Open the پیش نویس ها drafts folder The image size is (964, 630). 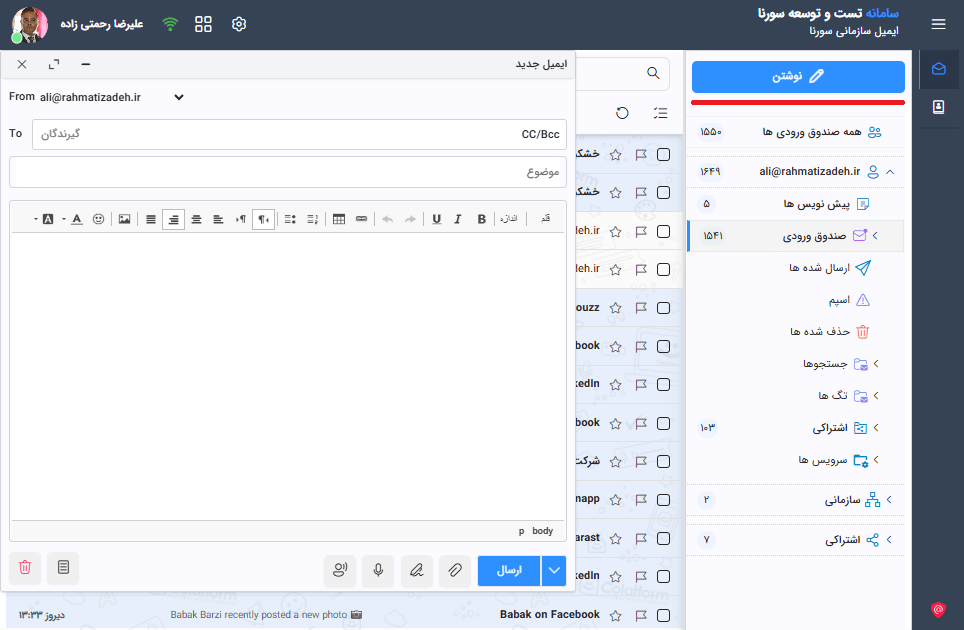pyautogui.click(x=816, y=204)
